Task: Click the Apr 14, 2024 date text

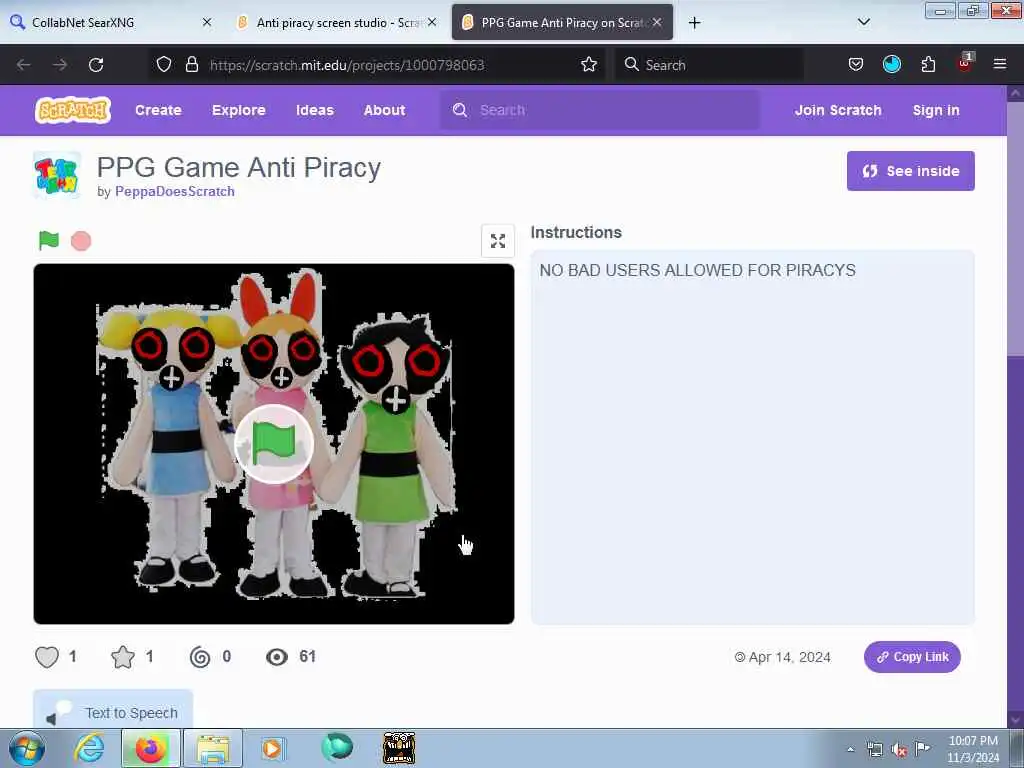Action: 789,657
